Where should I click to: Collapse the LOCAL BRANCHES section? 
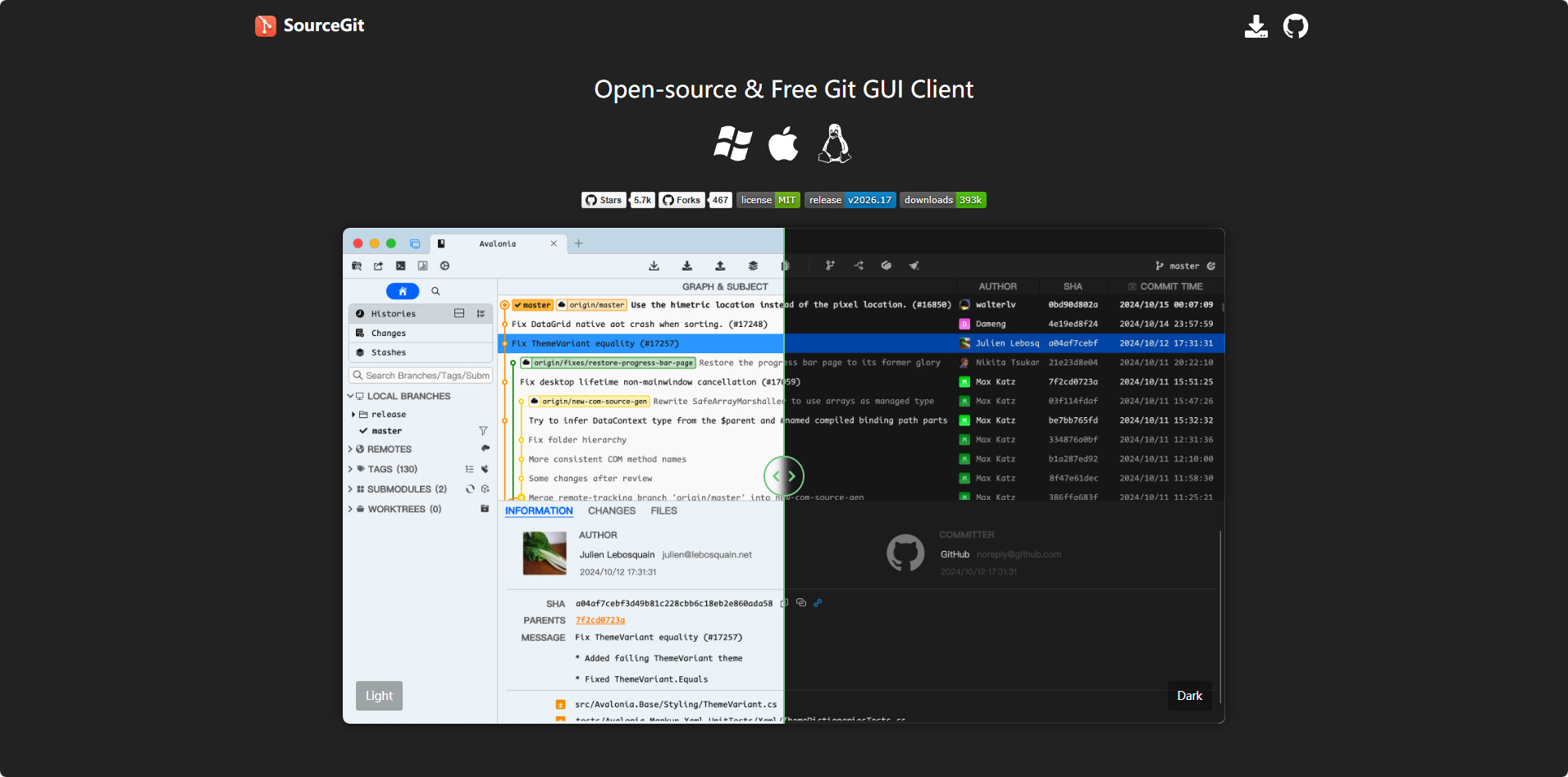(350, 397)
